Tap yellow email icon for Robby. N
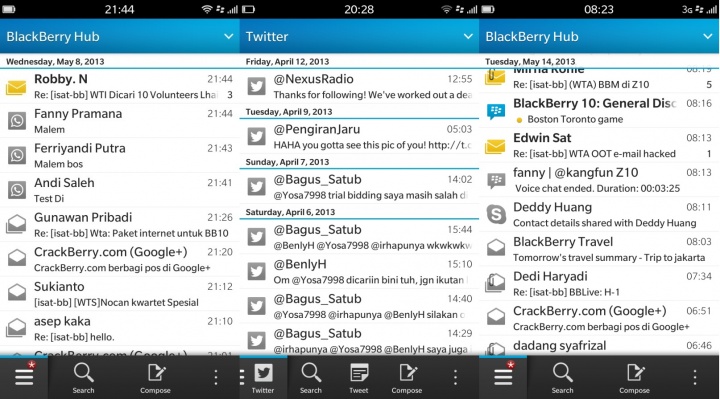This screenshot has width=720, height=399. 16,87
